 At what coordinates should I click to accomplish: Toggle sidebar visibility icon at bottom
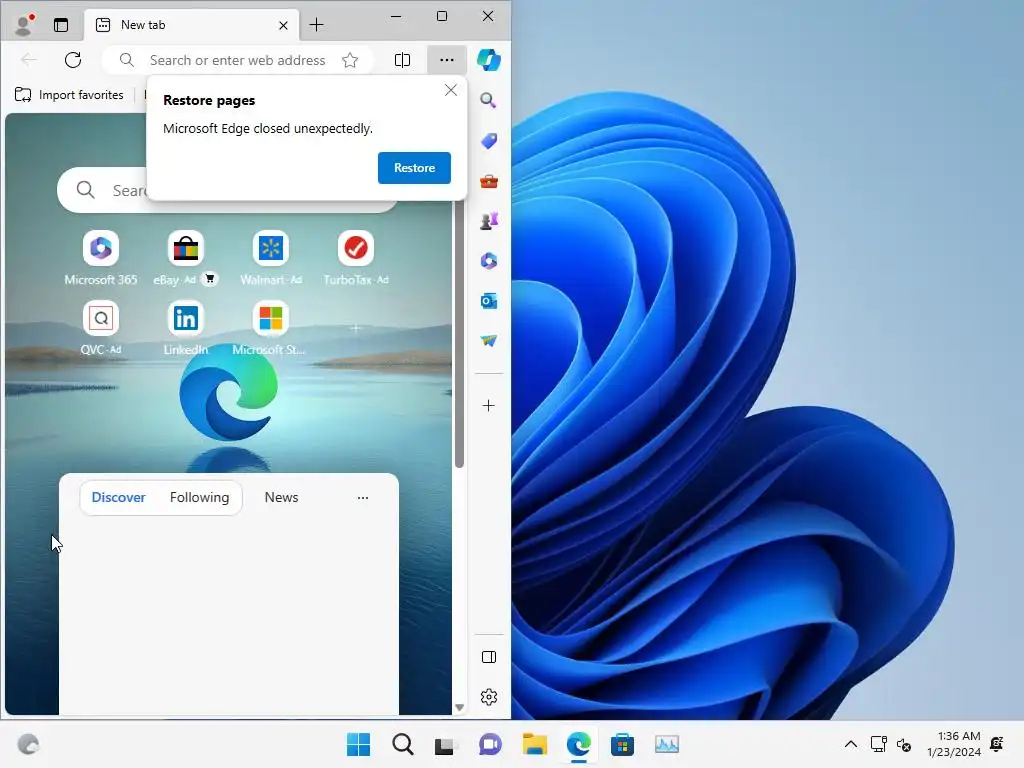coord(488,657)
